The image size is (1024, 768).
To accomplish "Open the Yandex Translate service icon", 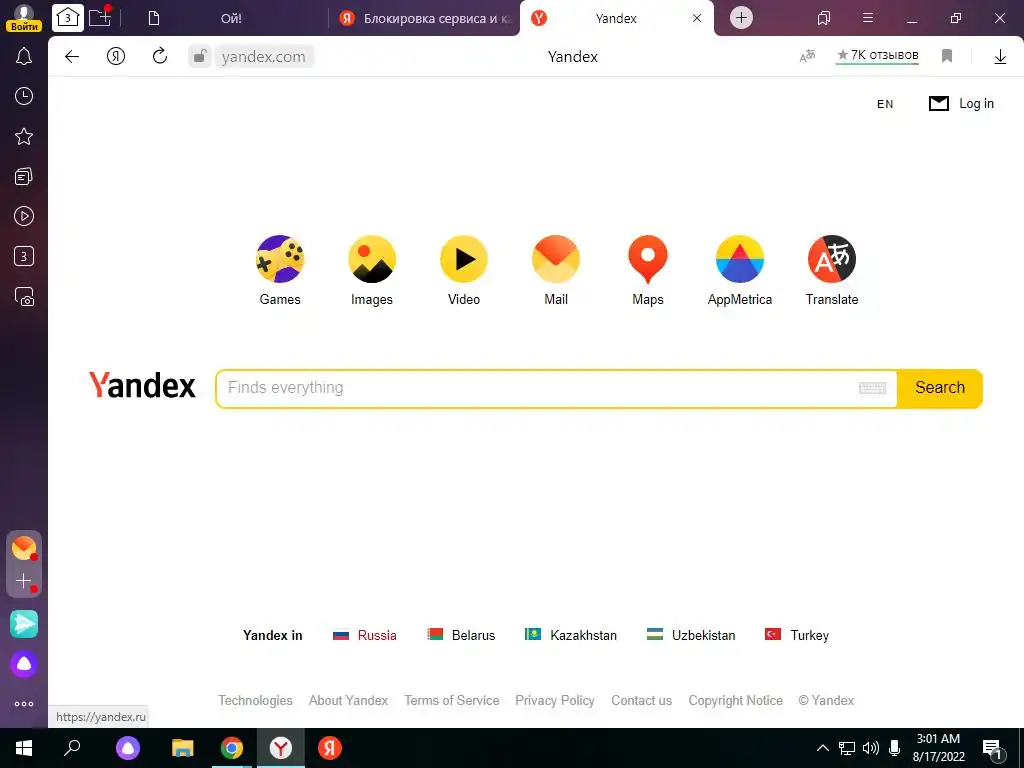I will pyautogui.click(x=832, y=259).
